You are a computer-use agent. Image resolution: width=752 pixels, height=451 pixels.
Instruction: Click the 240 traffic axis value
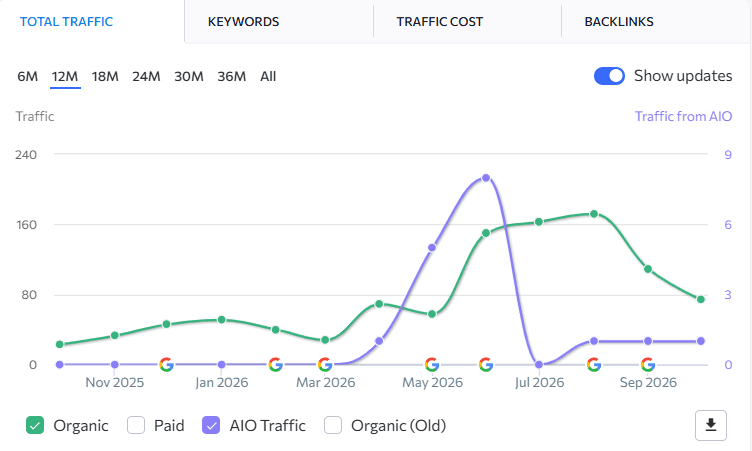coord(26,154)
